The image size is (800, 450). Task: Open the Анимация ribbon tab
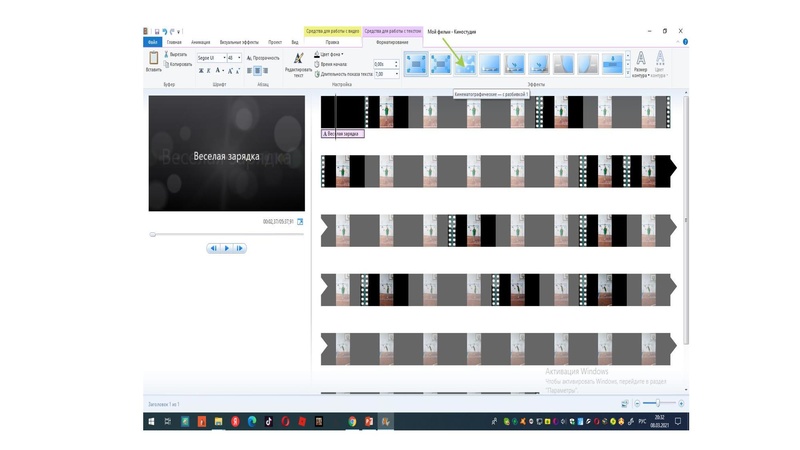[x=200, y=43]
